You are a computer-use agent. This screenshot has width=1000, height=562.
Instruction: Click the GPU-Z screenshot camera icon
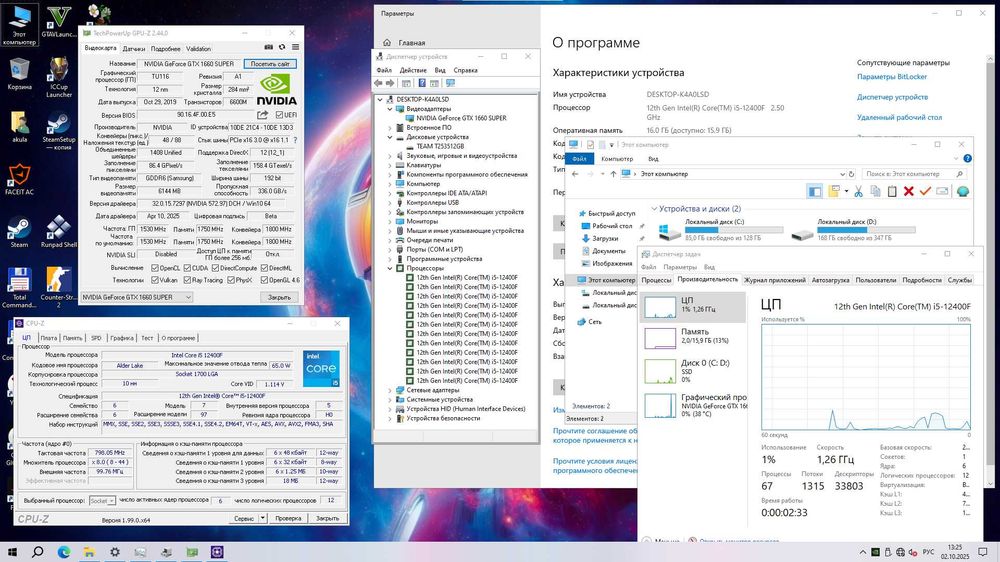coord(268,47)
